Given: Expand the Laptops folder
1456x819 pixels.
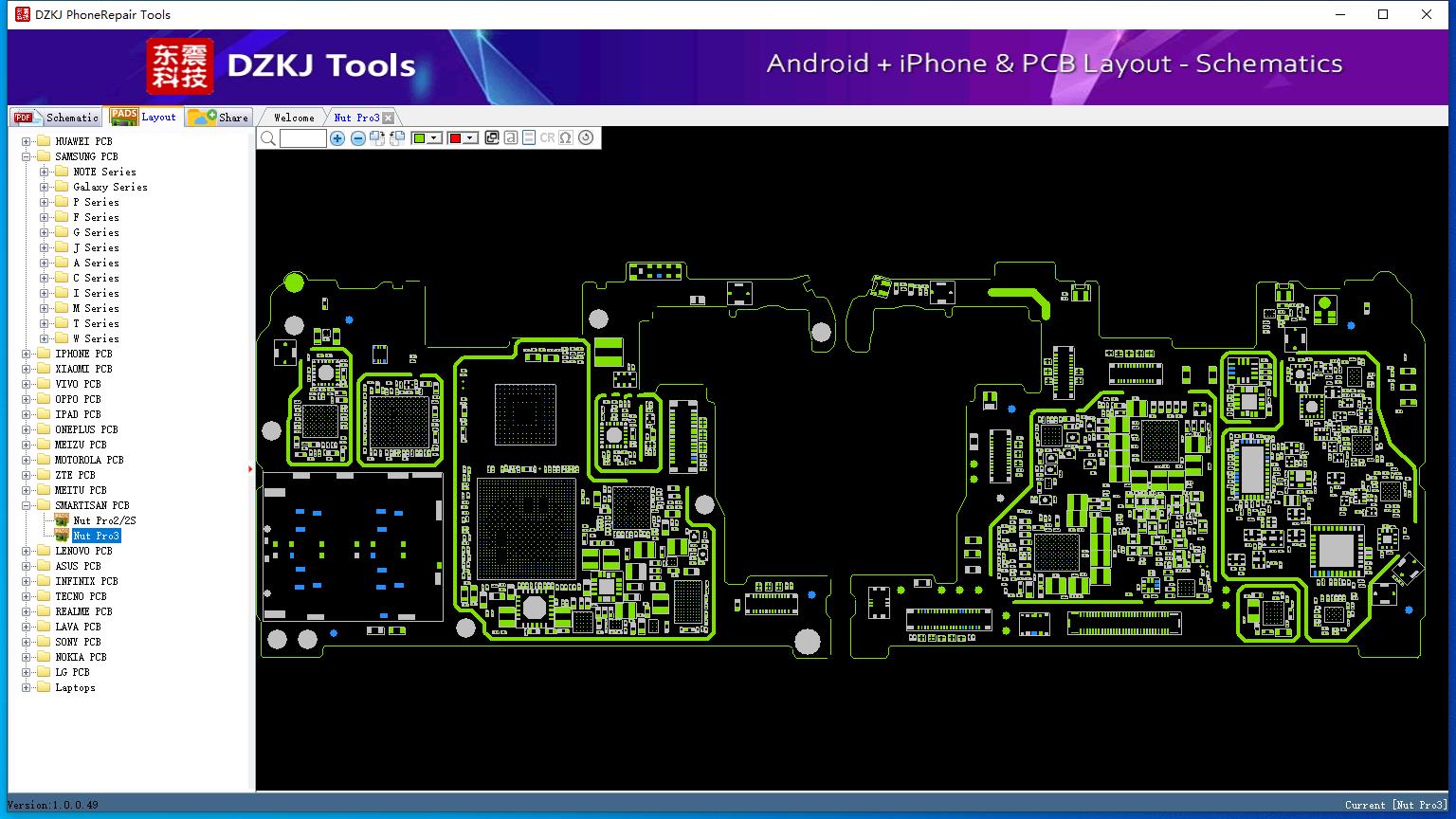Looking at the screenshot, I should 27,687.
